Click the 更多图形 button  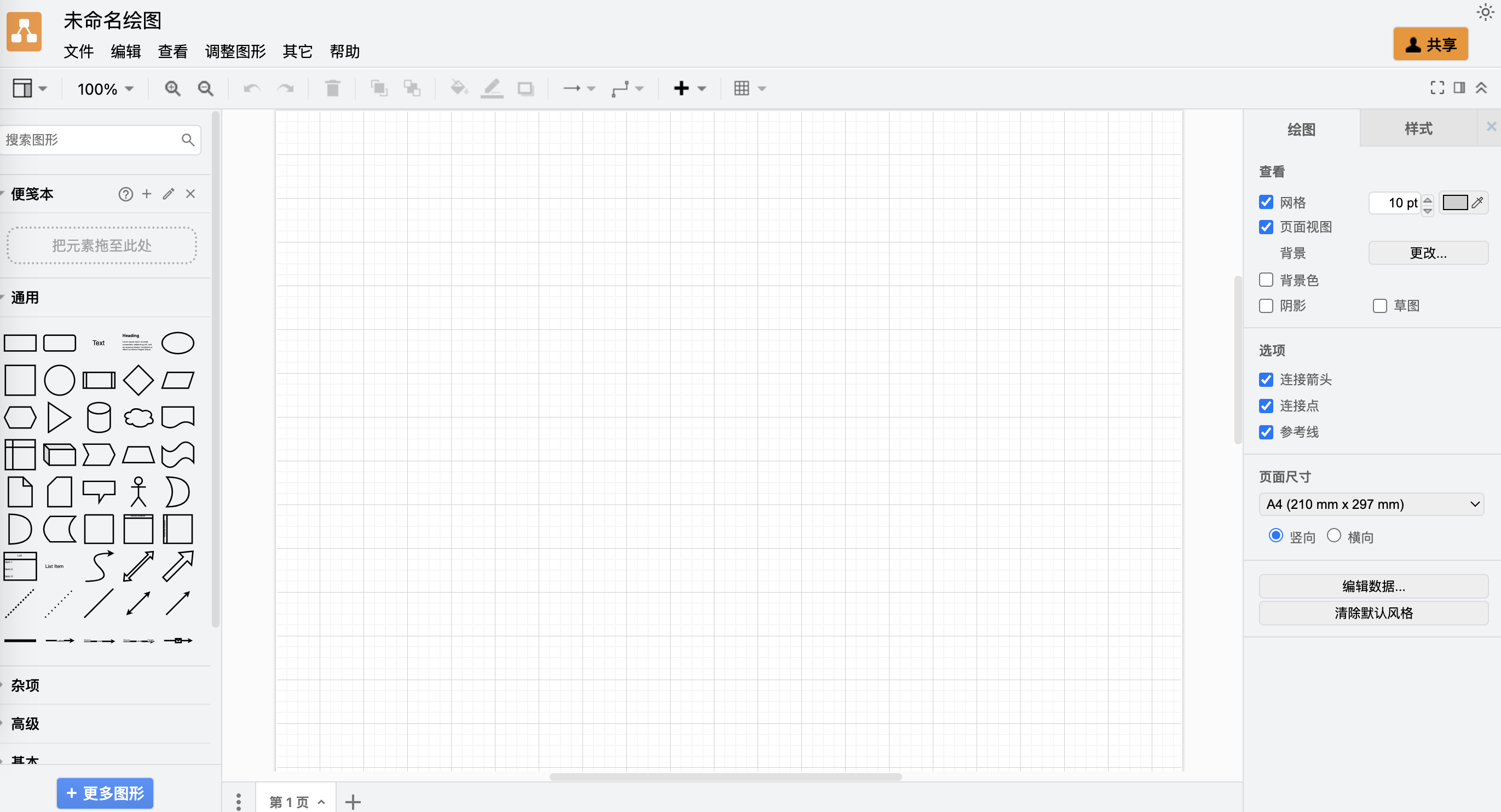(x=106, y=793)
